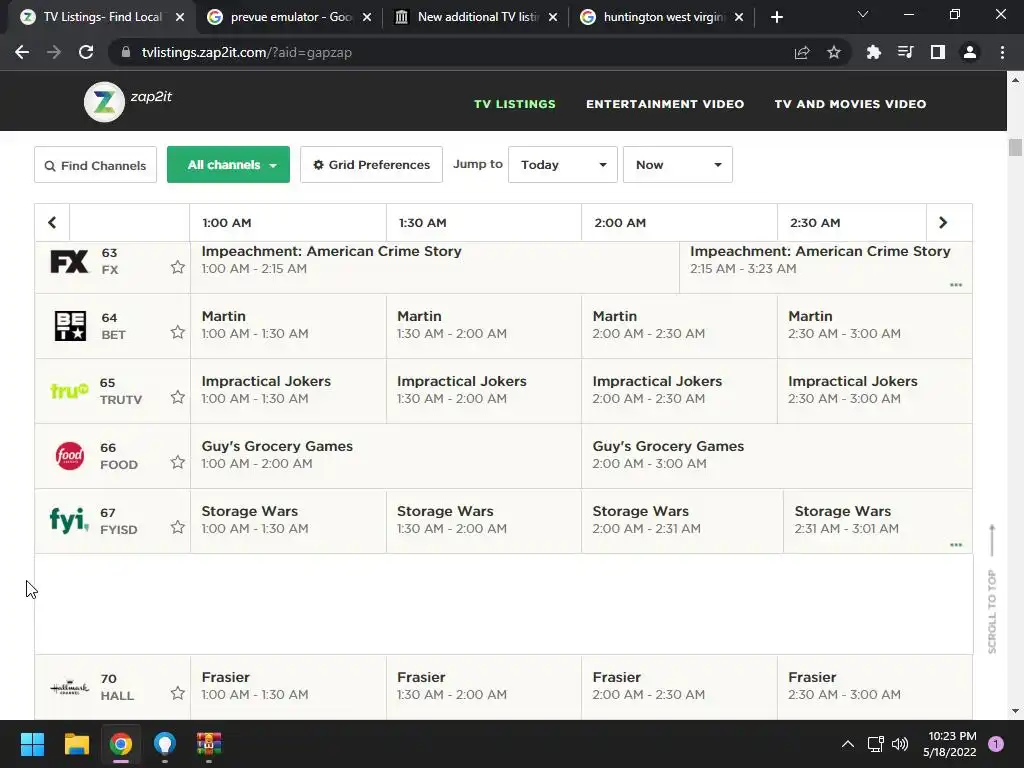
Task: Open Chrome three-dot menu
Action: (x=1002, y=52)
